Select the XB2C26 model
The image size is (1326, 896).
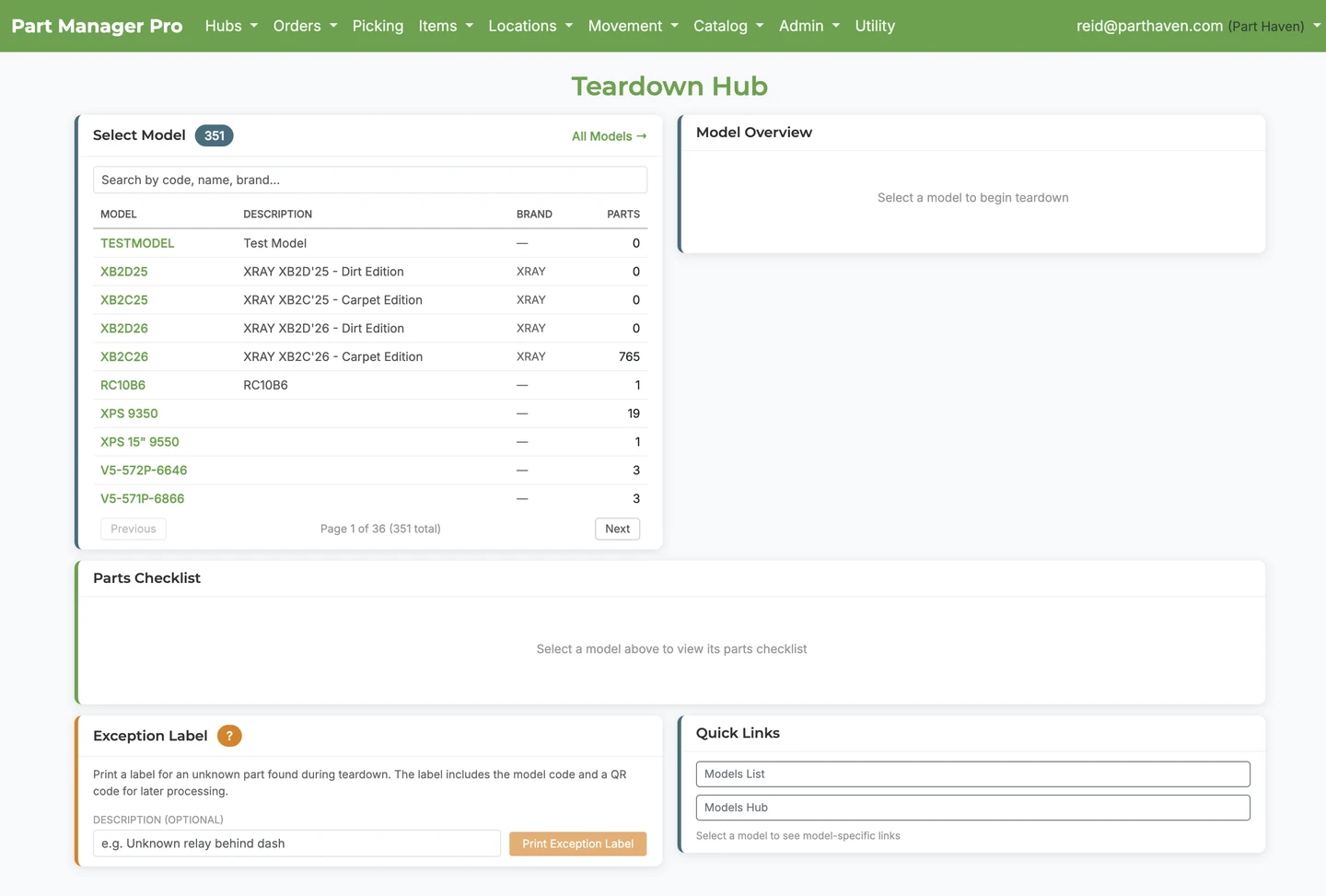(x=124, y=356)
